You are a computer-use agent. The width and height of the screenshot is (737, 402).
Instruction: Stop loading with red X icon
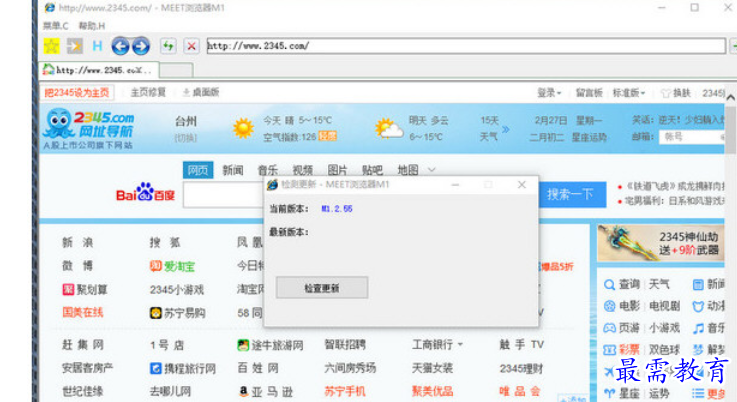pyautogui.click(x=191, y=46)
